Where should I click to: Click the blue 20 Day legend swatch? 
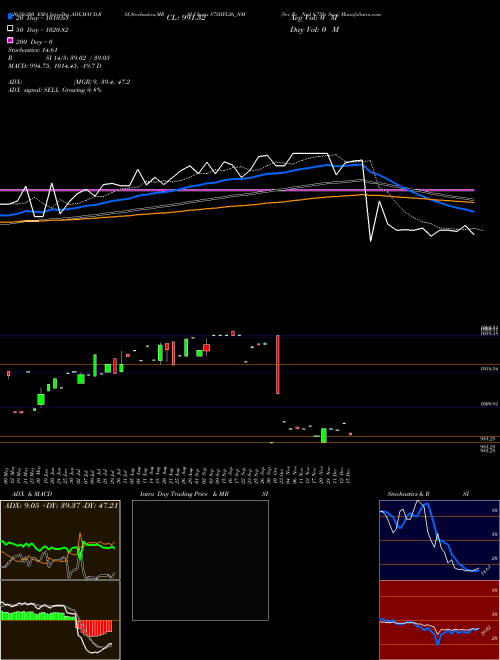pyautogui.click(x=11, y=18)
